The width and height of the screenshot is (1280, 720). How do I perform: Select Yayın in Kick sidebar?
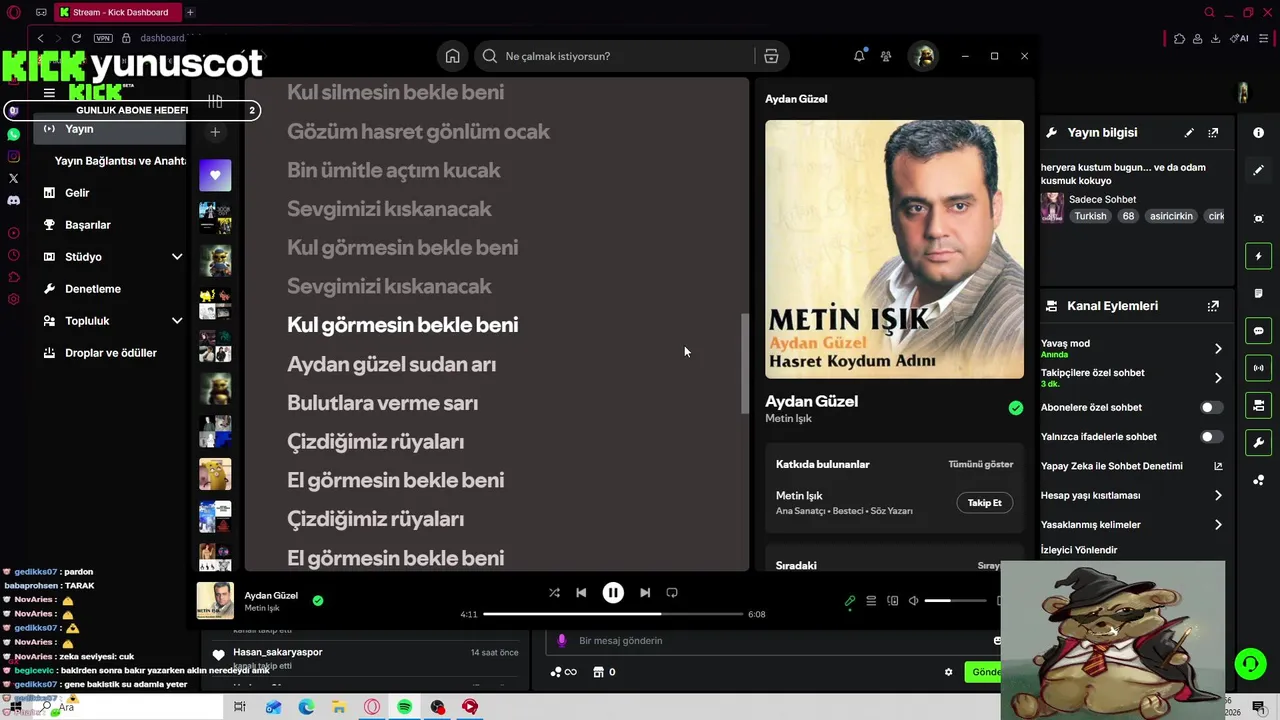click(x=110, y=129)
